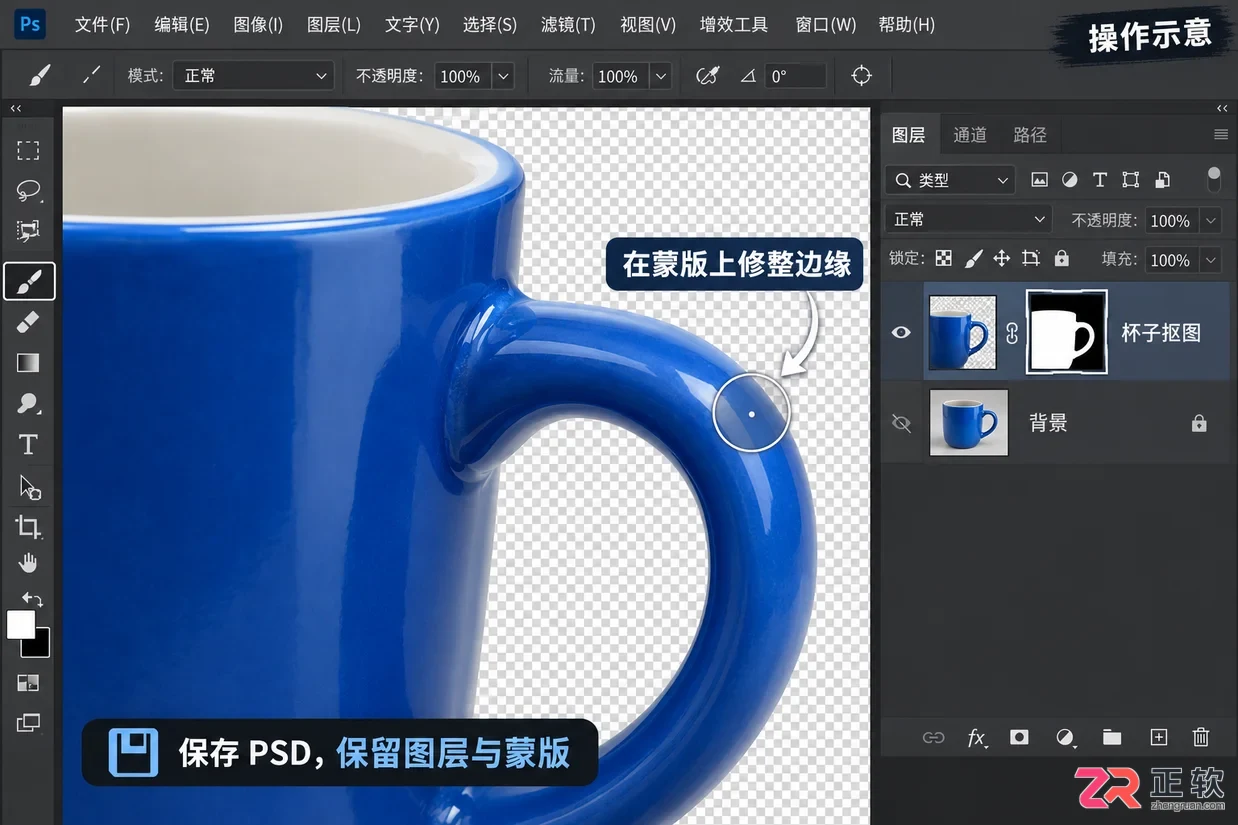The height and width of the screenshot is (825, 1238).
Task: Change screen mode icon
Action: coord(28,722)
